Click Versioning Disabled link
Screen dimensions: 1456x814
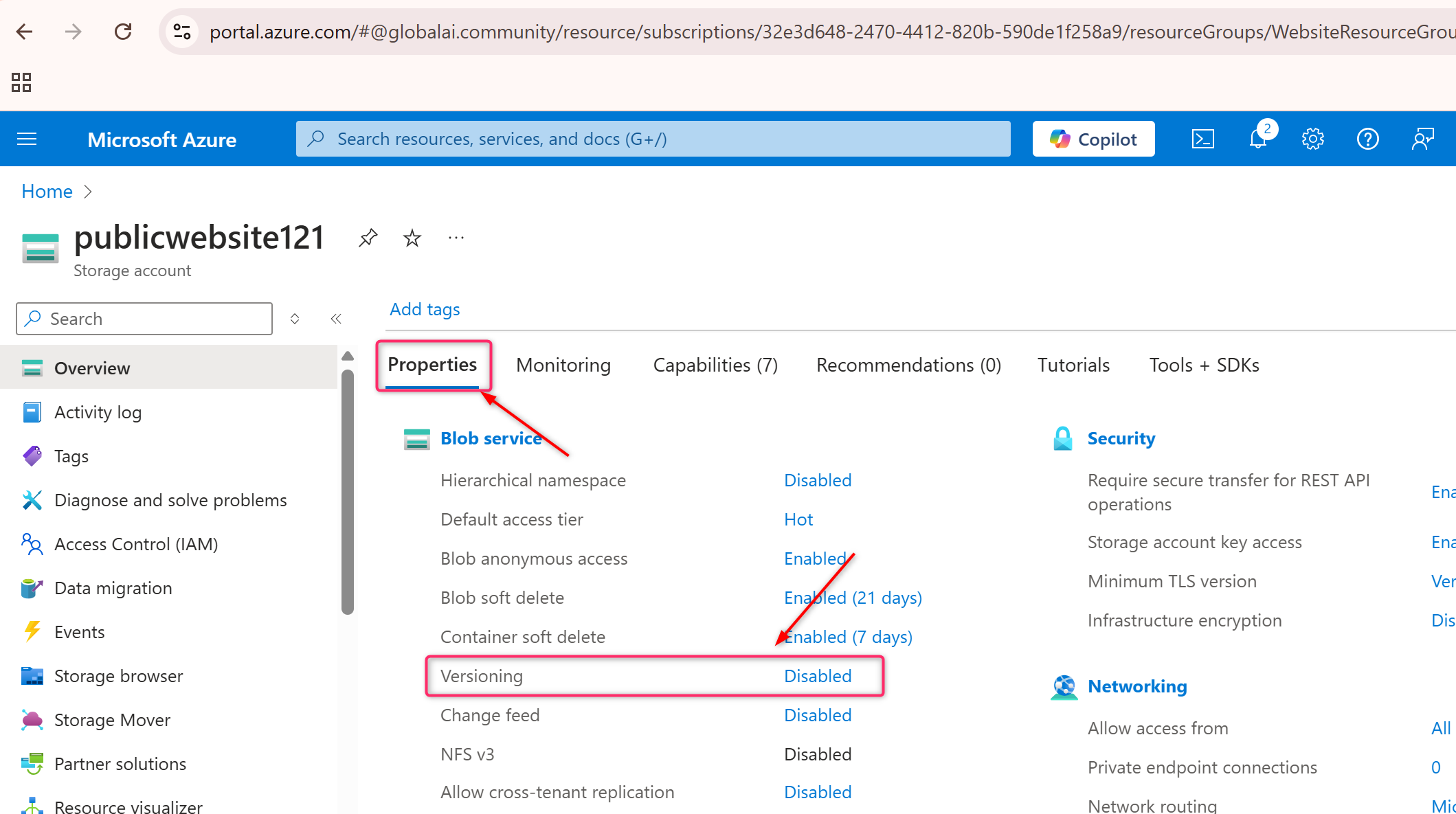click(818, 677)
